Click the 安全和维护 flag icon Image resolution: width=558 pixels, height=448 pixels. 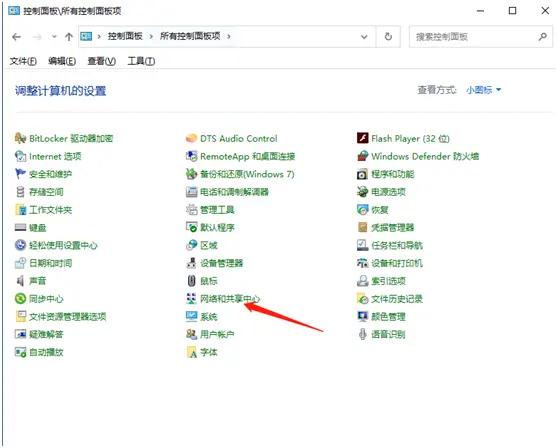[20, 174]
